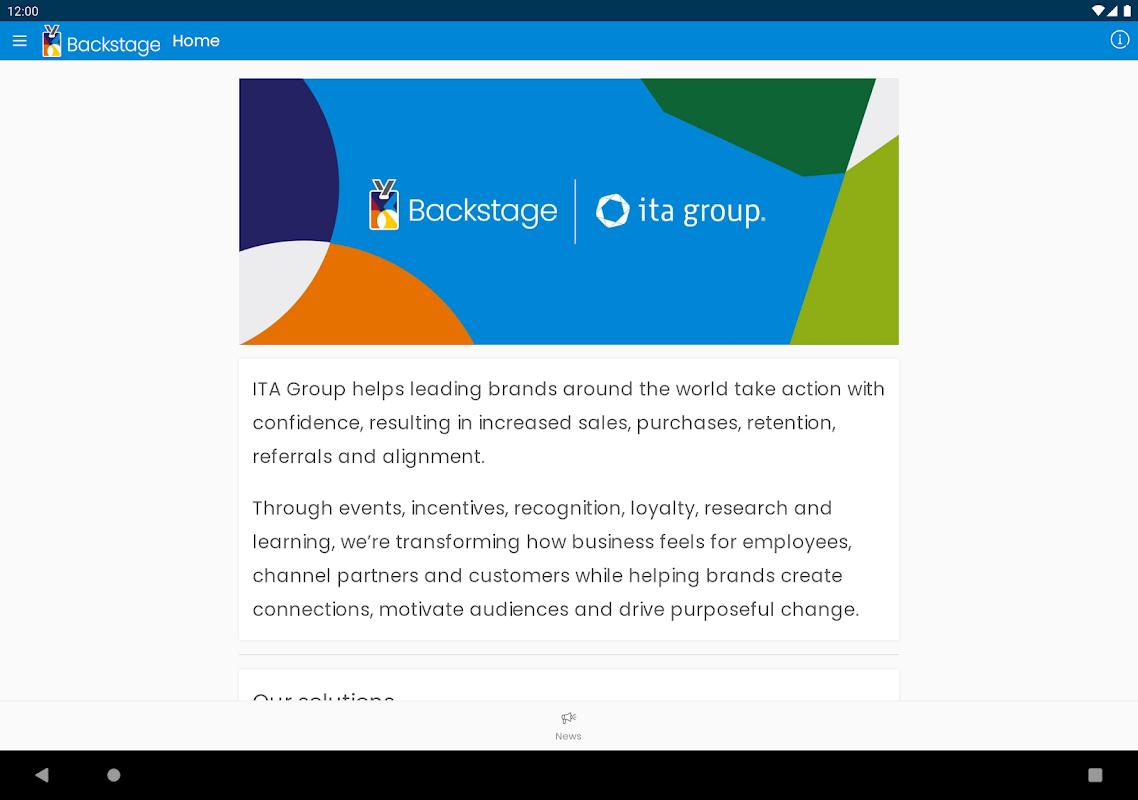Tap the Android recent apps square

click(1095, 775)
